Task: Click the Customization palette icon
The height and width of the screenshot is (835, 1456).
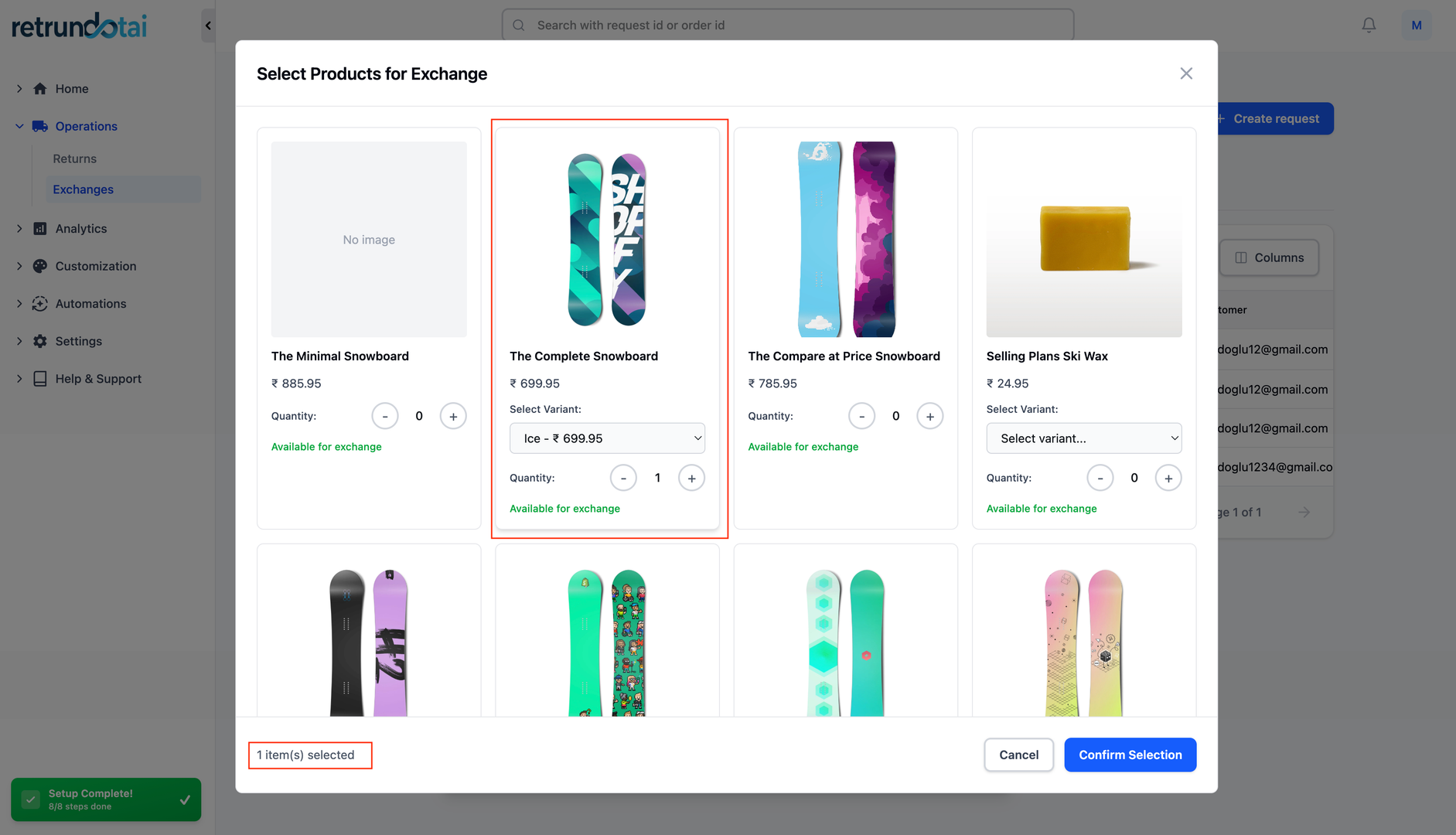Action: [40, 266]
